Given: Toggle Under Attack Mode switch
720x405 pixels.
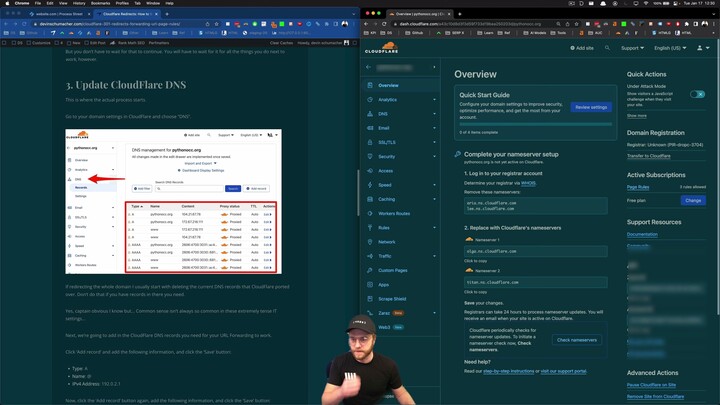Looking at the screenshot, I should point(697,94).
